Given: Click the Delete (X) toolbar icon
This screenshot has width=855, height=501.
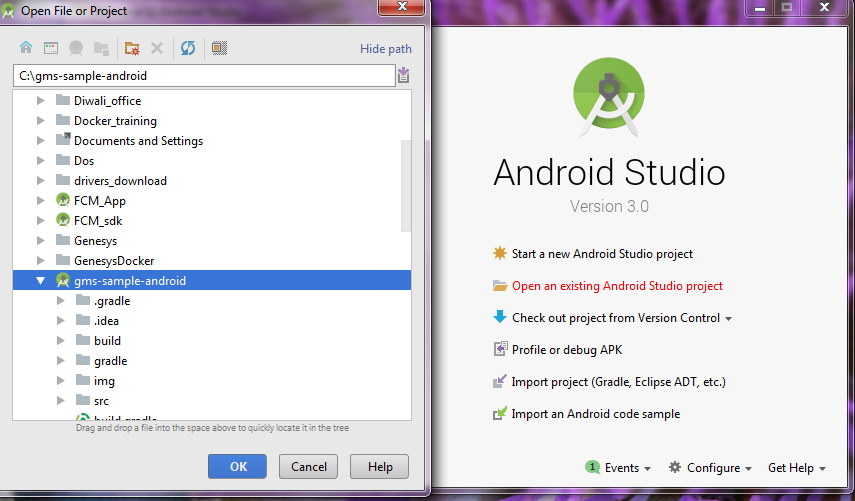Looking at the screenshot, I should click(x=156, y=48).
